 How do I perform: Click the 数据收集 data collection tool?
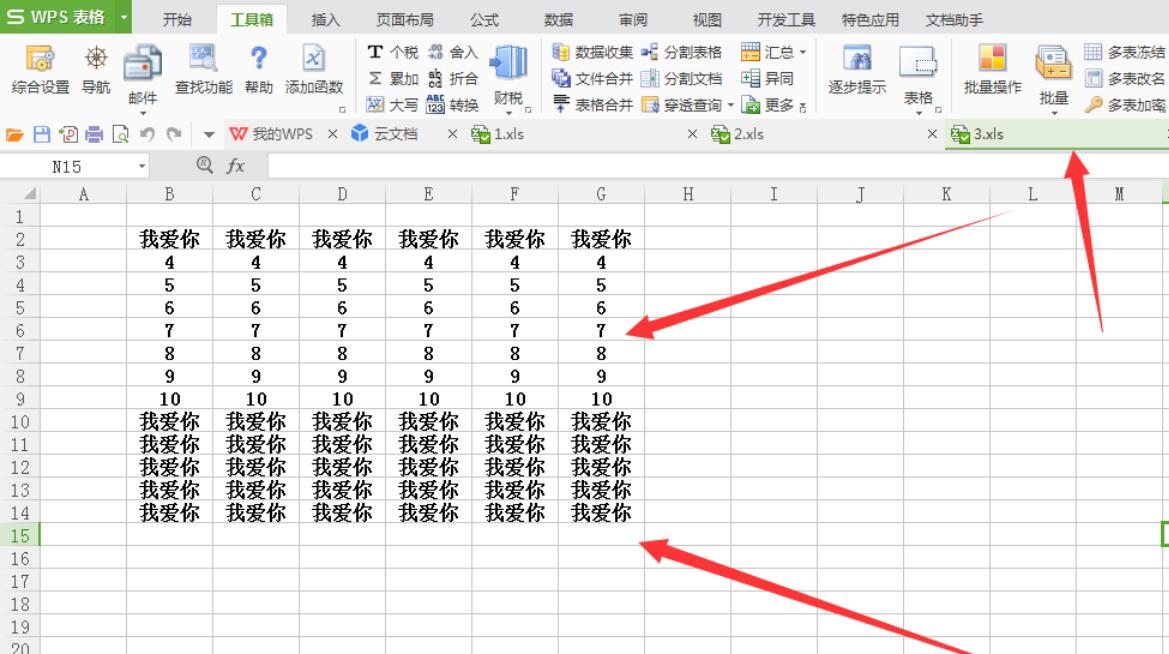[x=593, y=52]
